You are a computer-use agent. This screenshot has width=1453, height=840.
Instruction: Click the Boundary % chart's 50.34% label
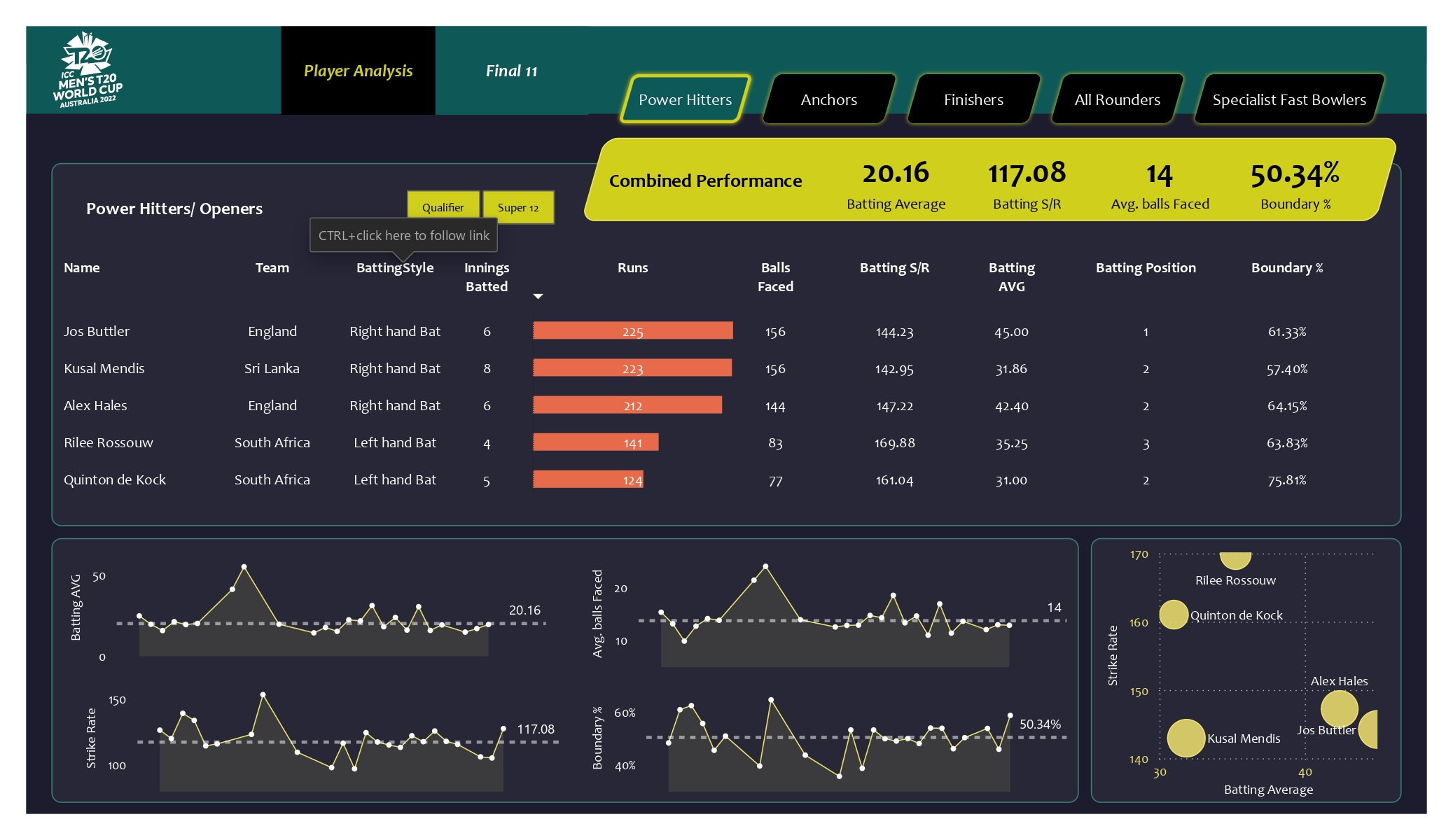point(1040,724)
